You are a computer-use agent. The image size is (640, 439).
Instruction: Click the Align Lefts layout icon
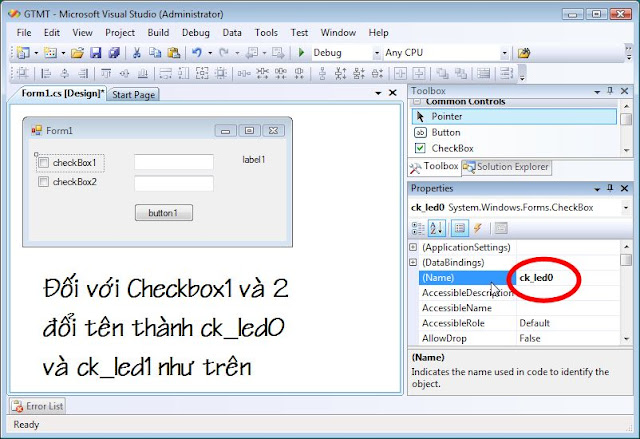point(46,73)
